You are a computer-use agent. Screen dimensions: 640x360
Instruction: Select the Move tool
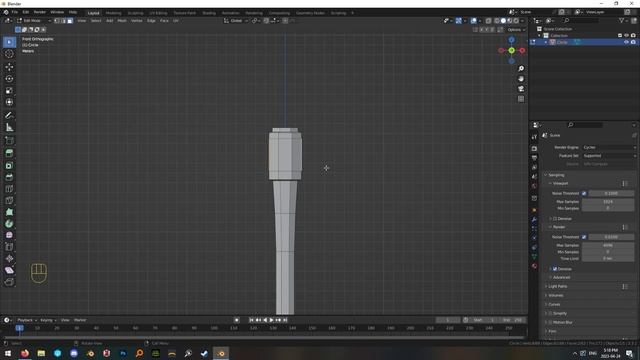(9, 67)
